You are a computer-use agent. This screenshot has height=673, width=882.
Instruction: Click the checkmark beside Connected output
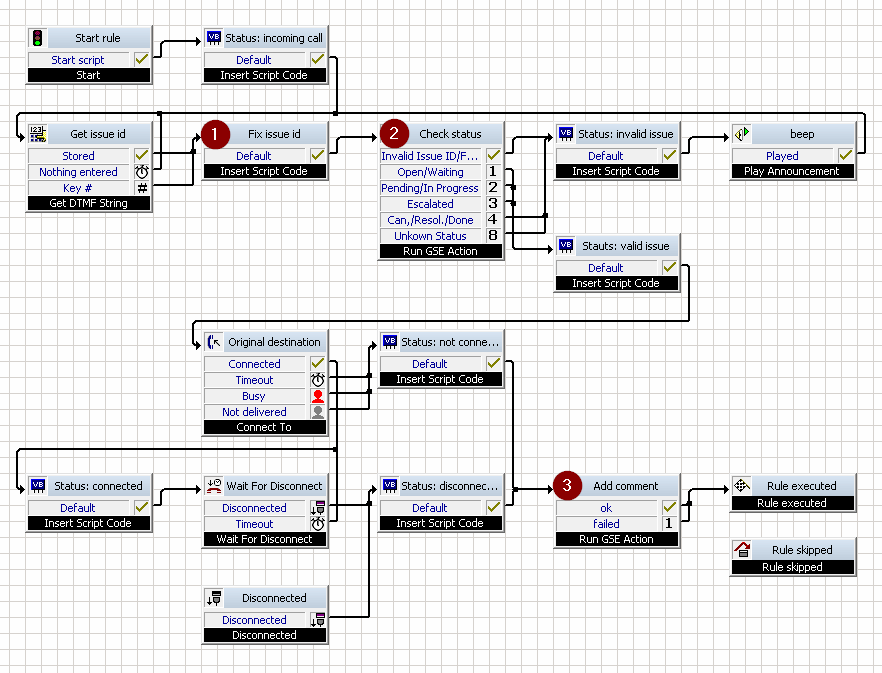tap(318, 363)
